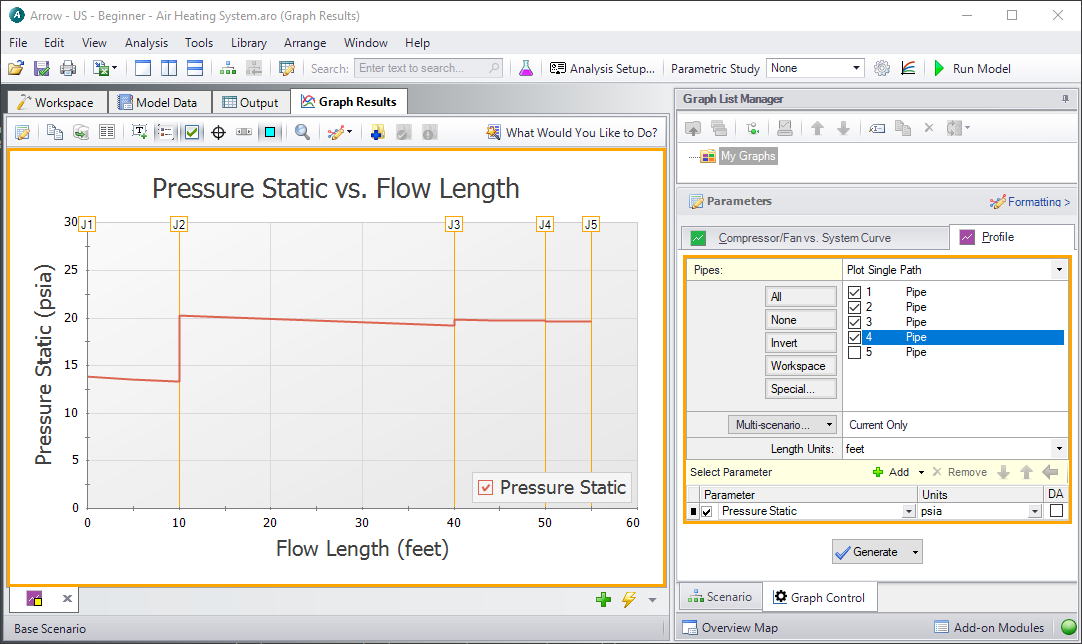The width and height of the screenshot is (1082, 644).
Task: Toggle the Pressure Static parameter row checkbox
Action: [x=707, y=511]
